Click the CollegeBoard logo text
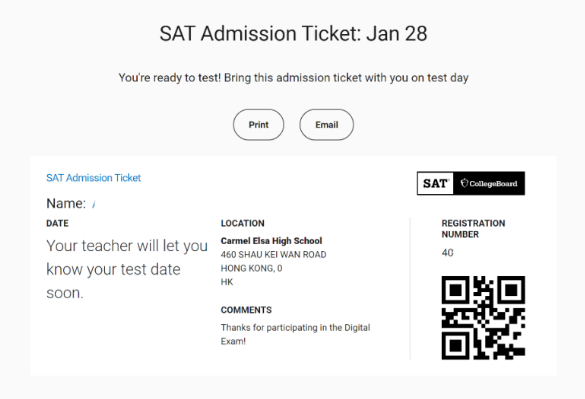The height and width of the screenshot is (399, 585). tap(493, 184)
